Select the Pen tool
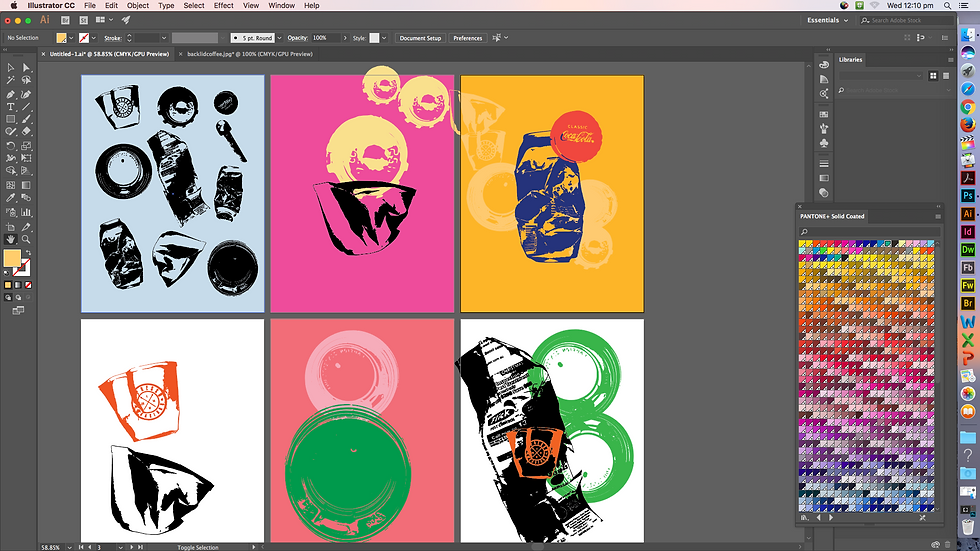 click(11, 93)
